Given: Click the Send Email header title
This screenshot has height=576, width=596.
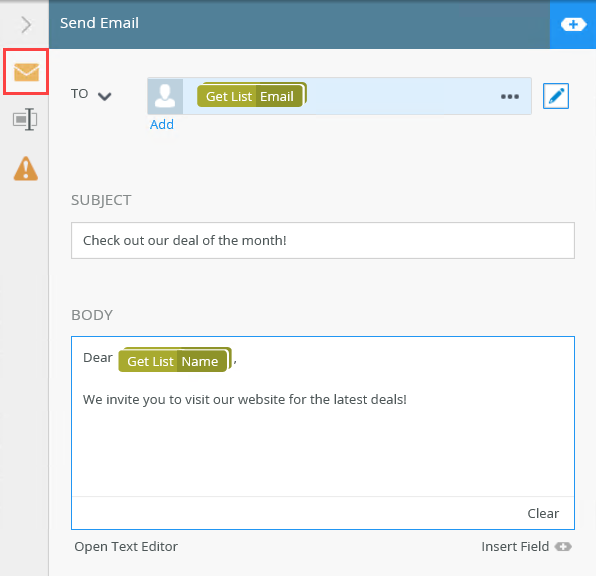Looking at the screenshot, I should click(99, 23).
